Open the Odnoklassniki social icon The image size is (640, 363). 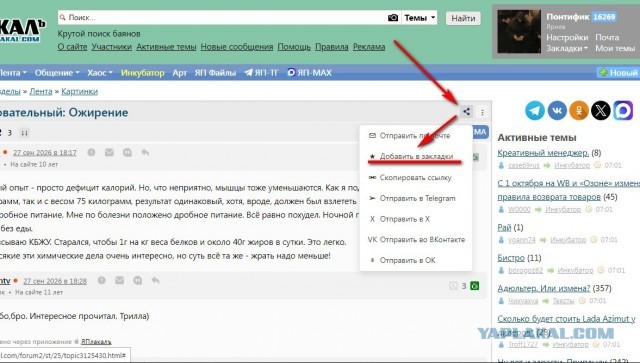579,110
